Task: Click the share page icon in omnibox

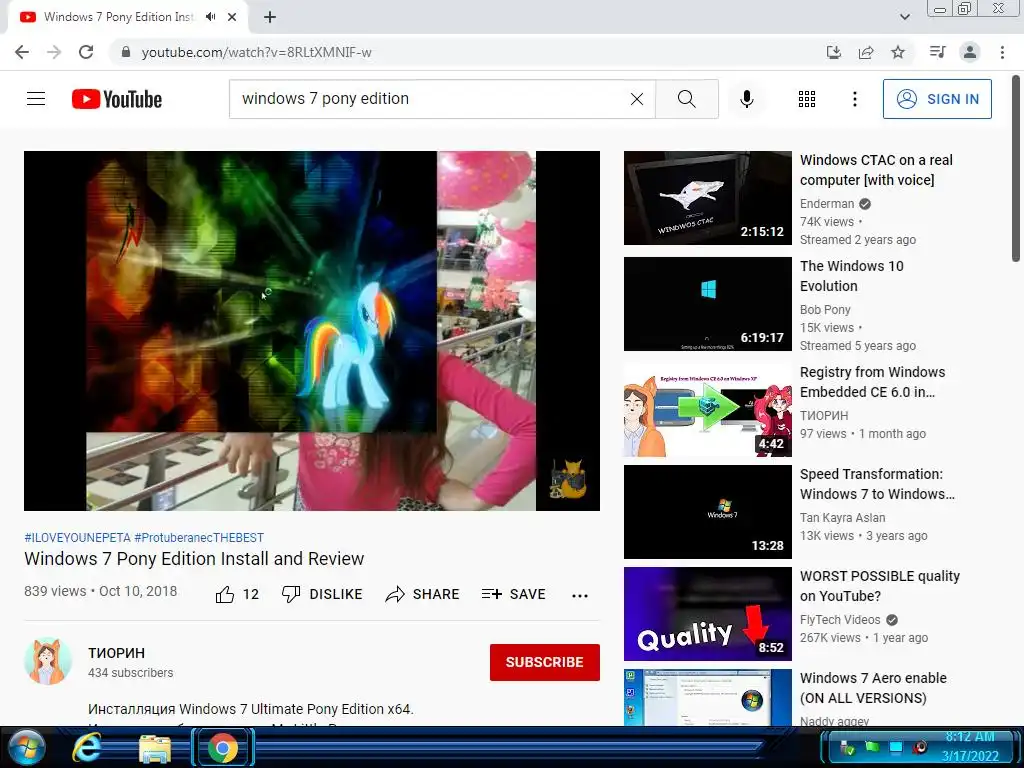Action: [x=866, y=52]
